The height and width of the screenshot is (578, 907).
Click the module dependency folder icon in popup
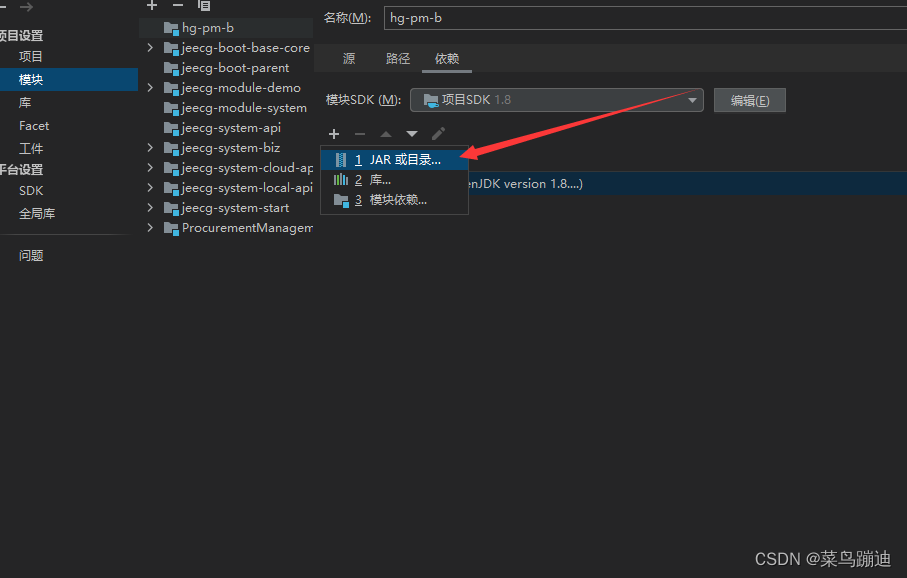click(x=341, y=200)
